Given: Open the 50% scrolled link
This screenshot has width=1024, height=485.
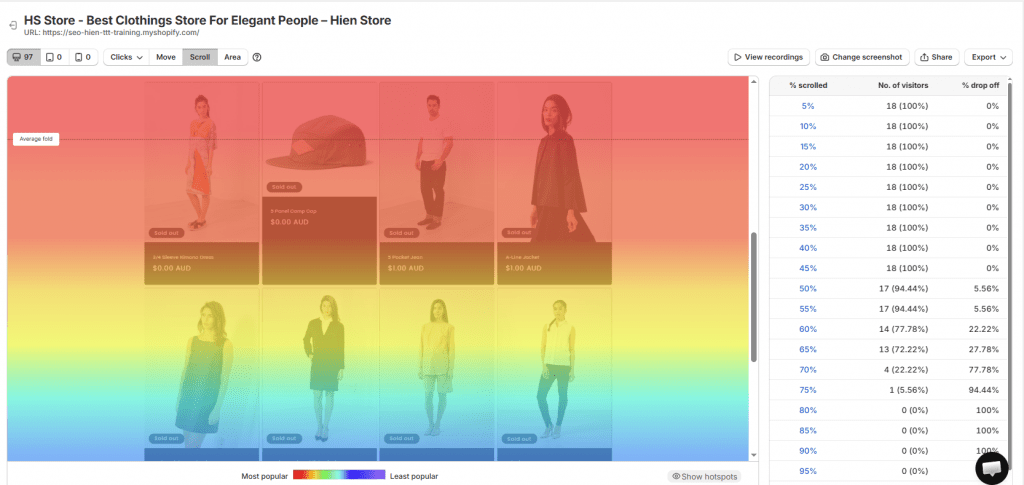Looking at the screenshot, I should [808, 288].
